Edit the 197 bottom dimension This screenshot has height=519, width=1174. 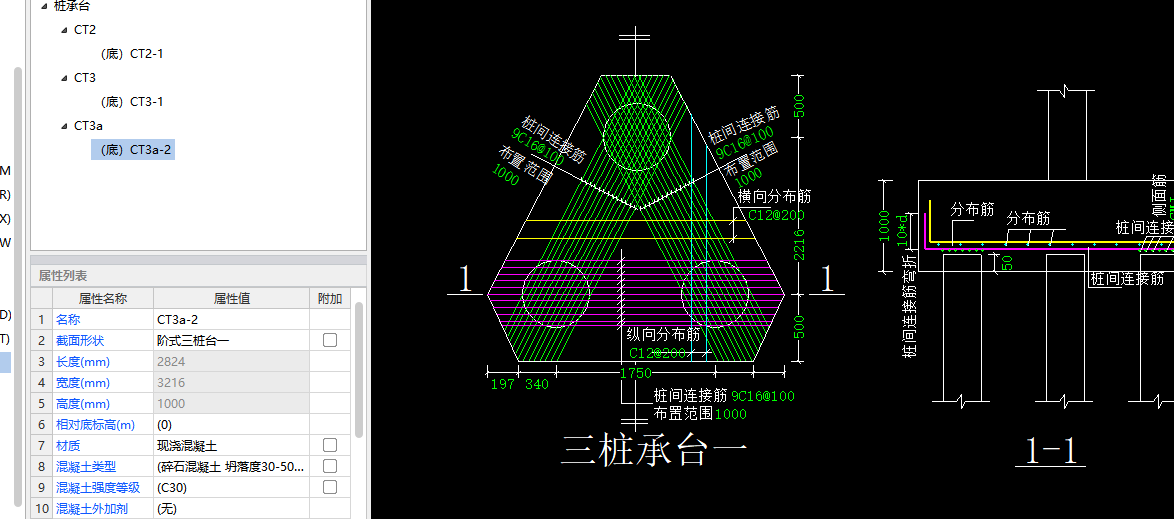click(x=502, y=384)
